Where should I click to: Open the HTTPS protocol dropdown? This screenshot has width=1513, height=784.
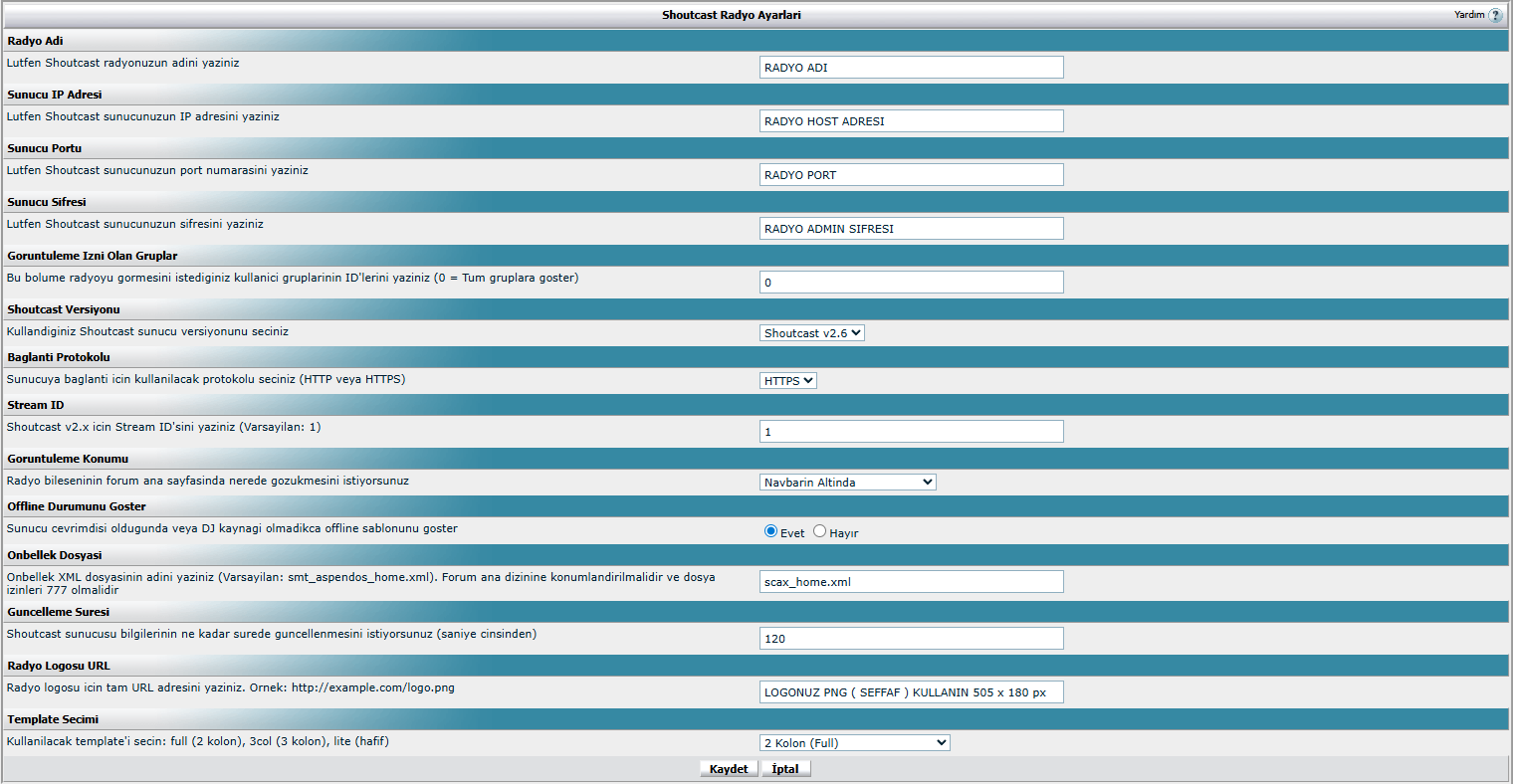pos(787,381)
